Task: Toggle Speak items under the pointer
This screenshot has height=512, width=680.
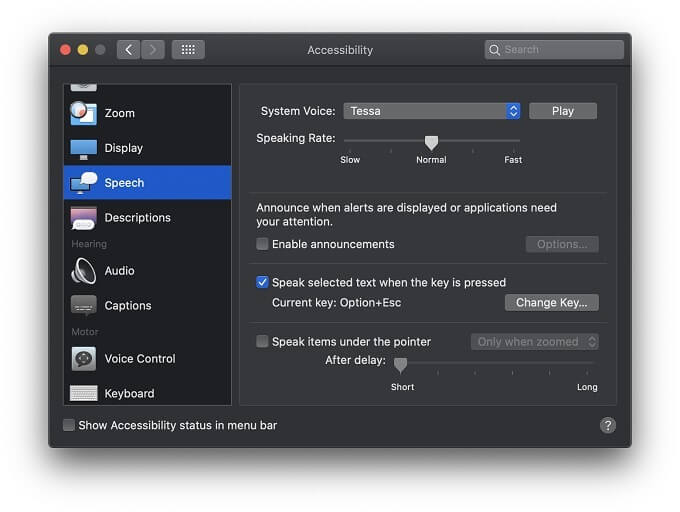Action: click(263, 342)
